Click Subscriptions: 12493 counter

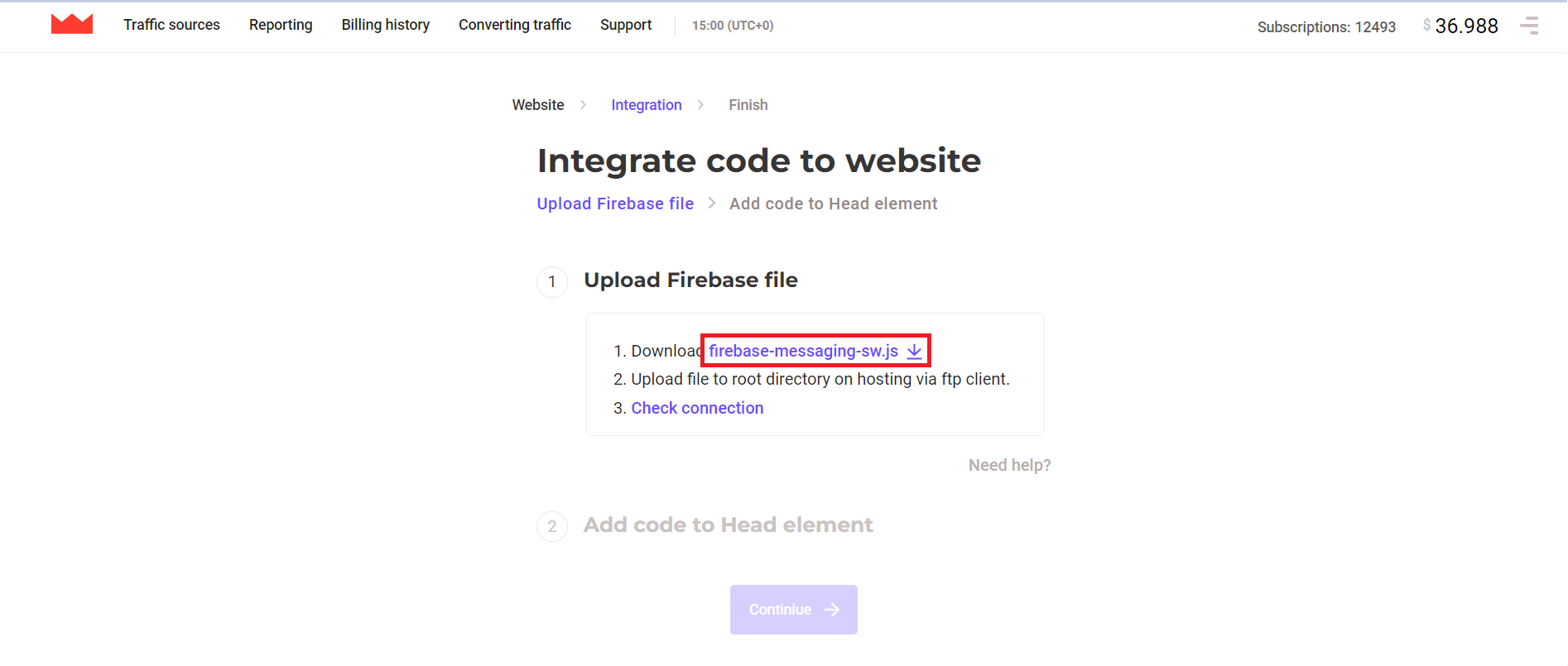(x=1326, y=26)
